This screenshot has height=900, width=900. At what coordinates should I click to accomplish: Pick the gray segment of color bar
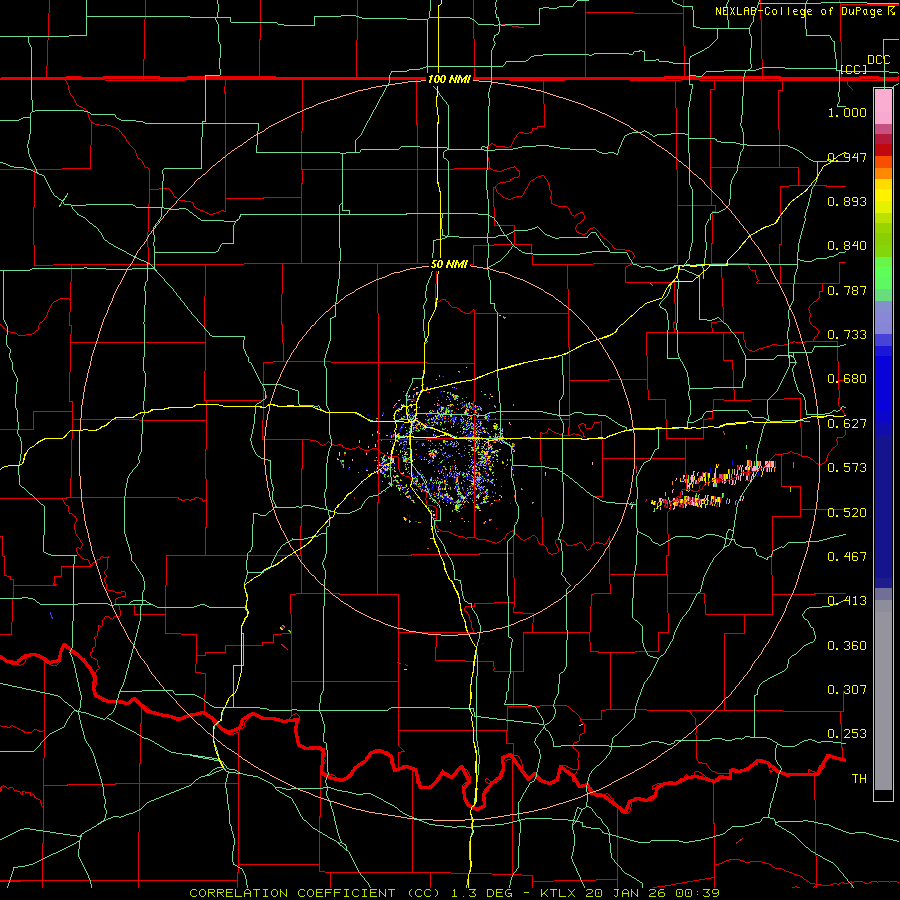point(883,695)
